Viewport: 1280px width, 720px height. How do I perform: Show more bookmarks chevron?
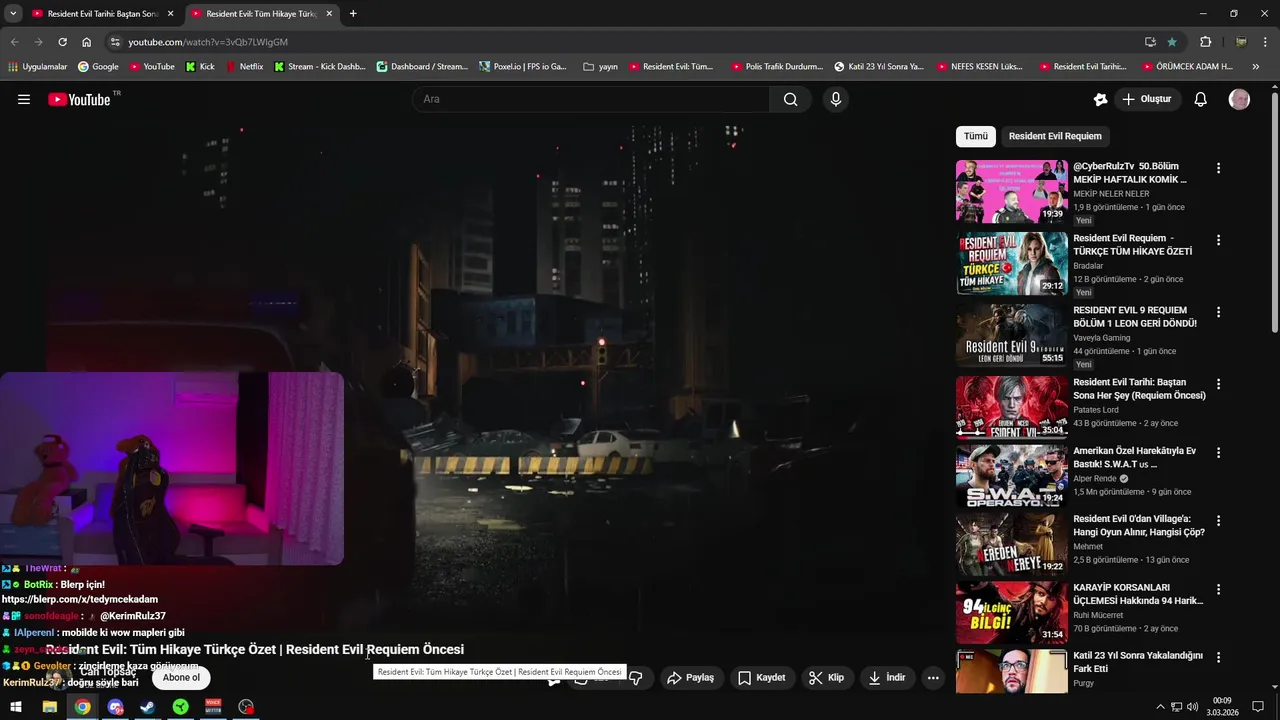pos(1256,67)
